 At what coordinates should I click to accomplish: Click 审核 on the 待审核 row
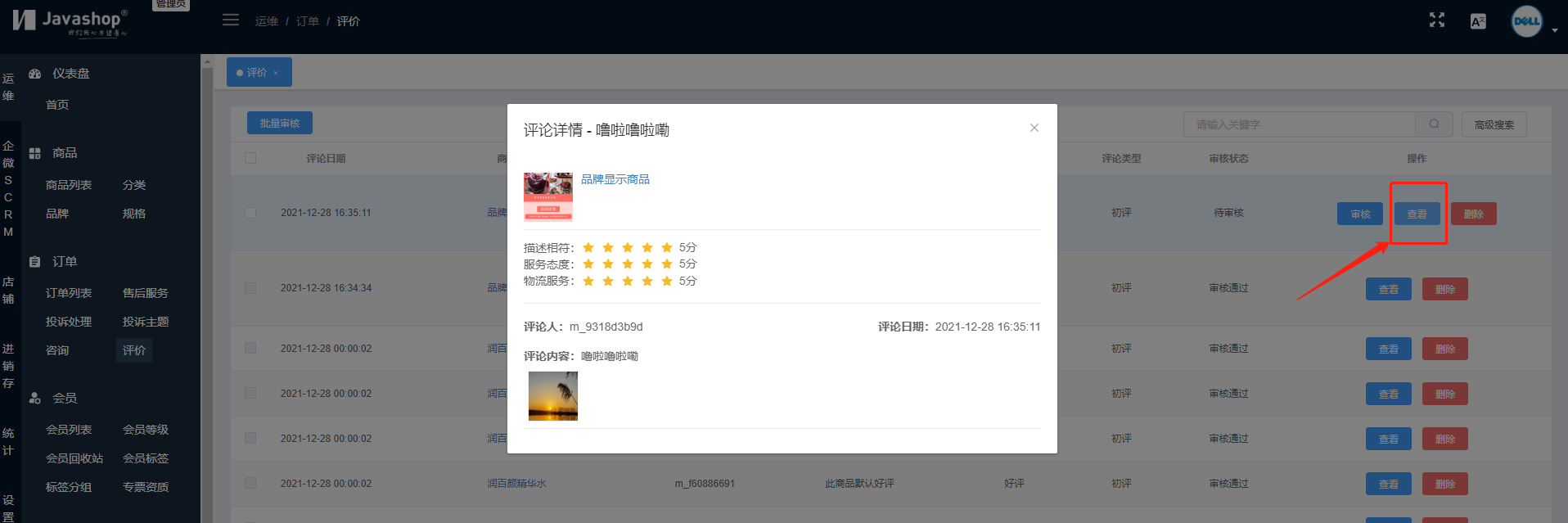click(1360, 214)
